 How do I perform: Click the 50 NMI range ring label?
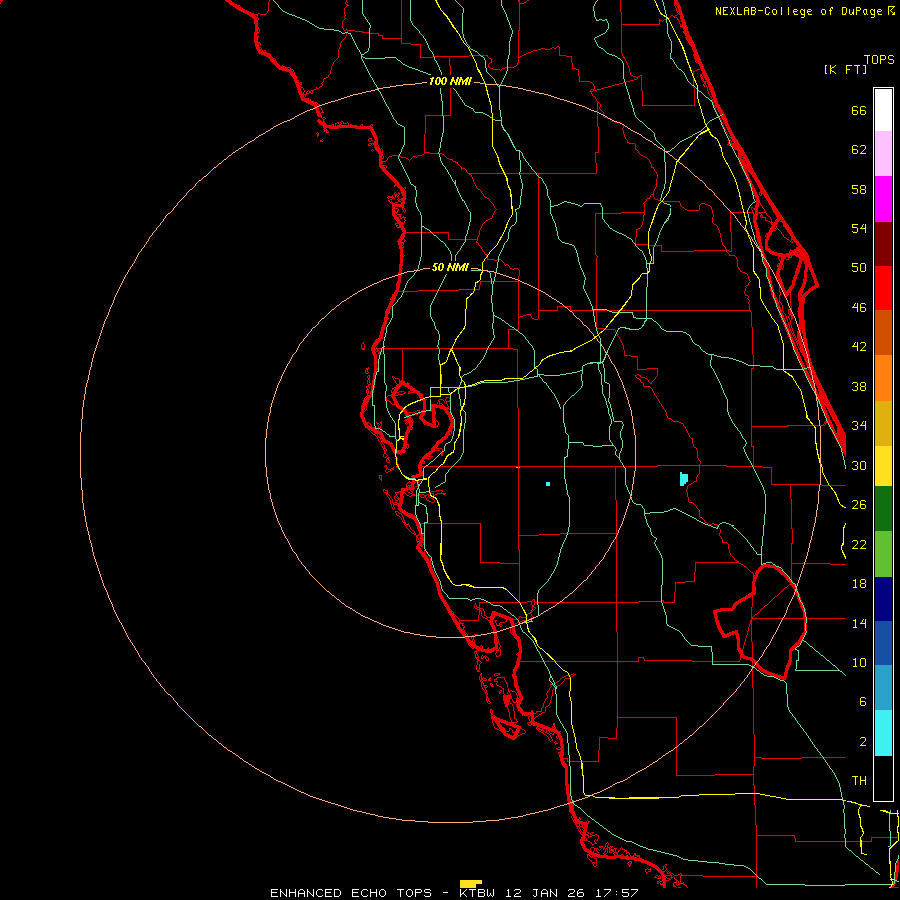click(450, 267)
